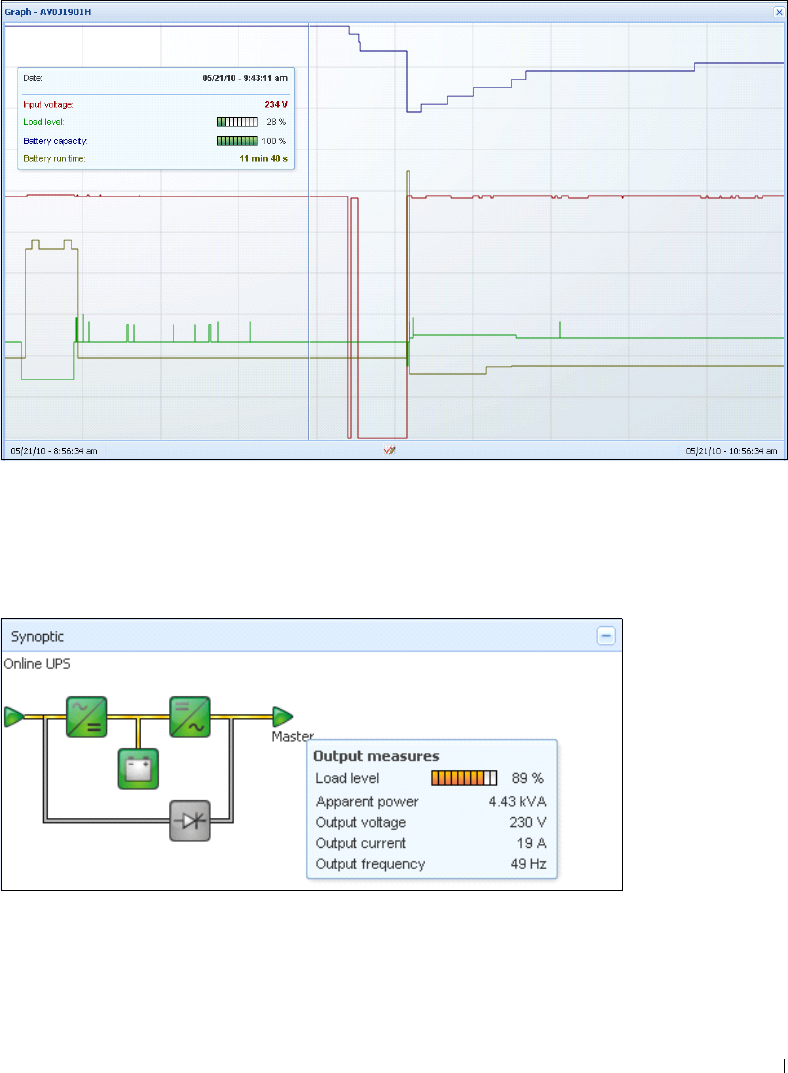
Task: Click the power event marker on timeline
Action: click(x=389, y=450)
